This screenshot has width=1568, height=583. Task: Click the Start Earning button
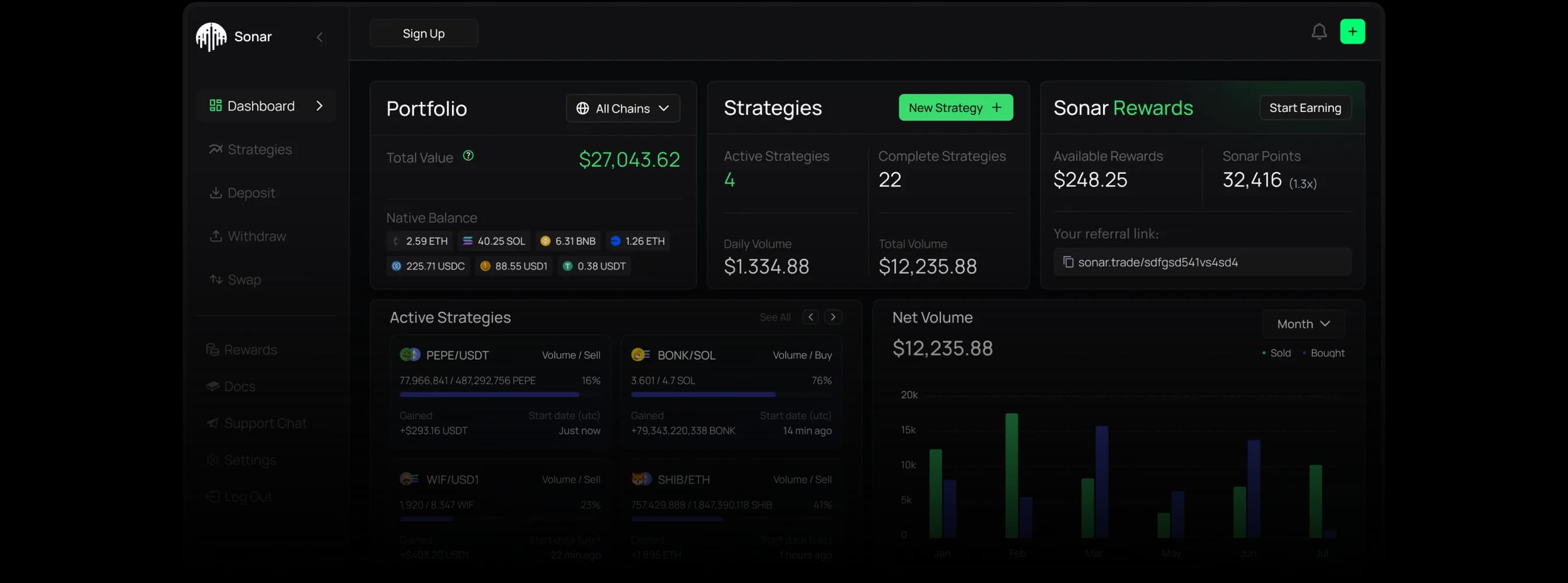tap(1305, 108)
